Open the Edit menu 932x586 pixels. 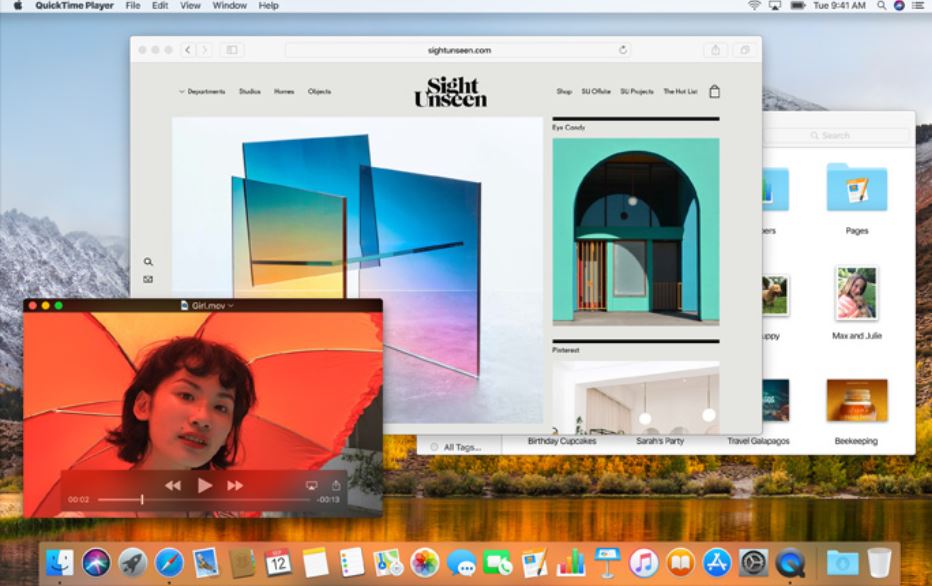160,5
